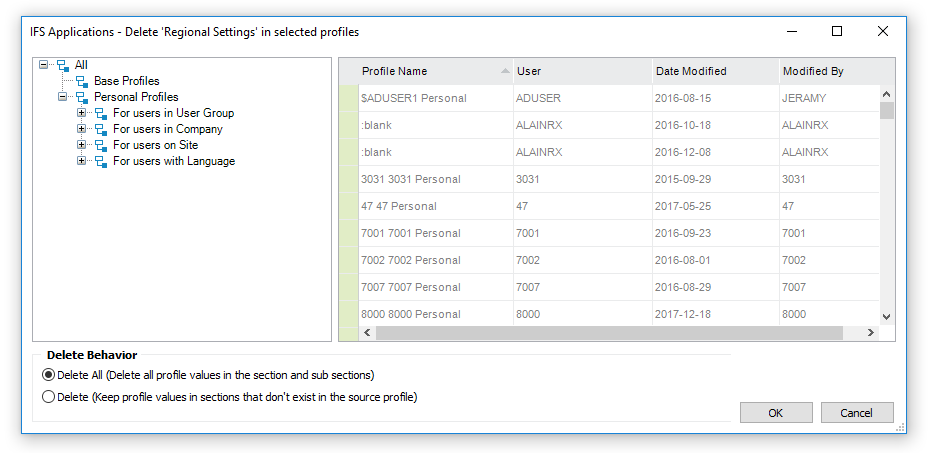Click the All node tree icon
The image size is (928, 453).
[63, 65]
